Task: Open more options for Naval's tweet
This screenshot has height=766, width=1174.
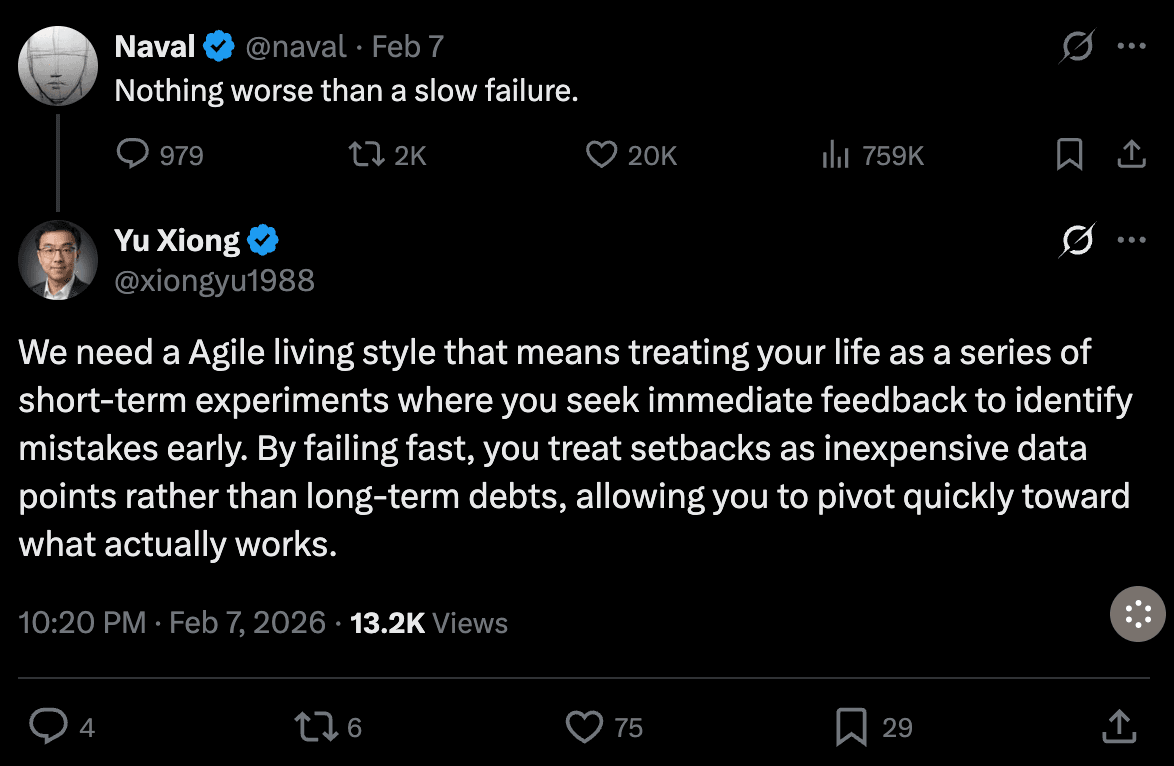Action: [1131, 47]
